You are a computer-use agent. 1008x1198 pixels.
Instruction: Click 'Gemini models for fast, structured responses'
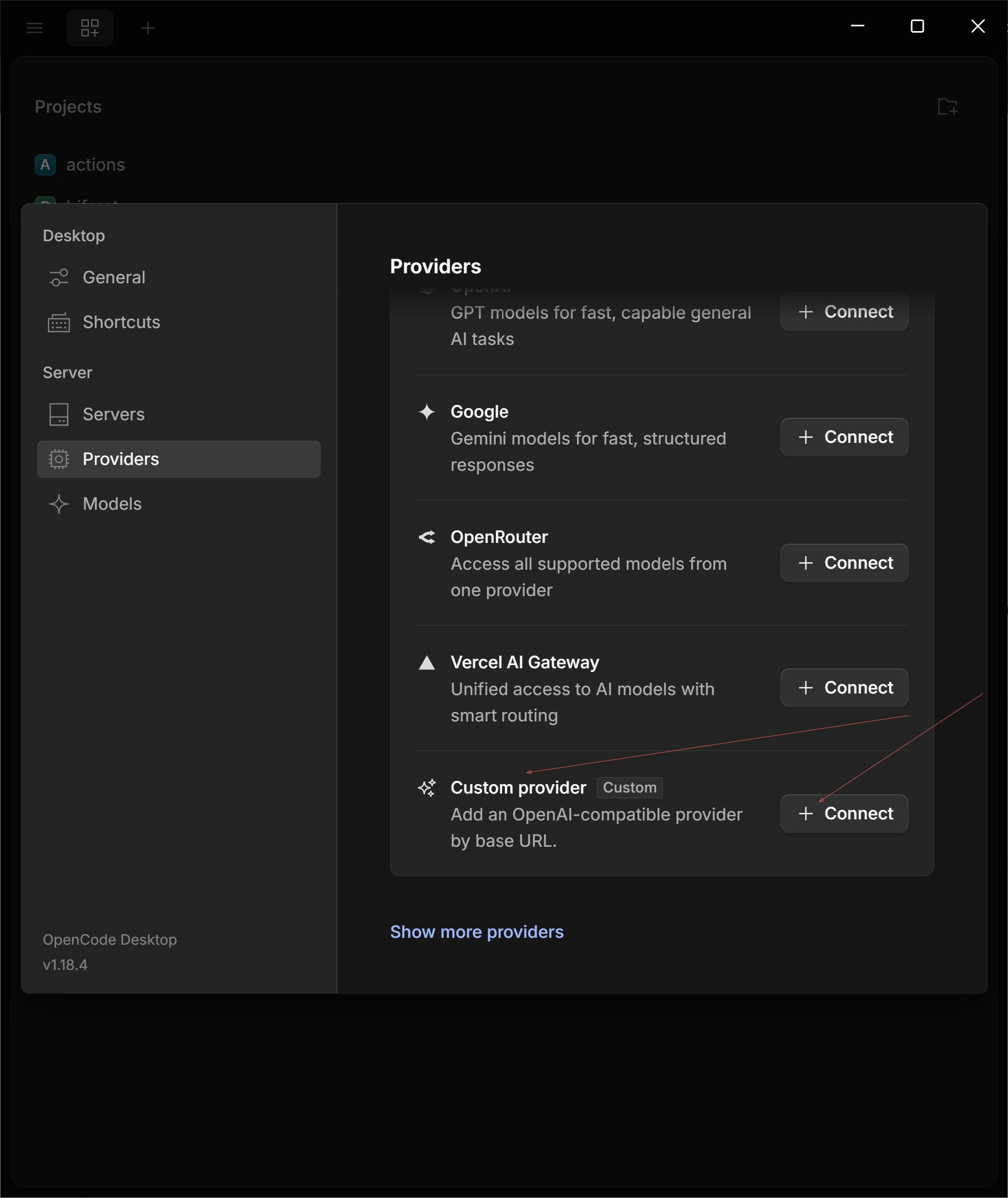pyautogui.click(x=588, y=451)
